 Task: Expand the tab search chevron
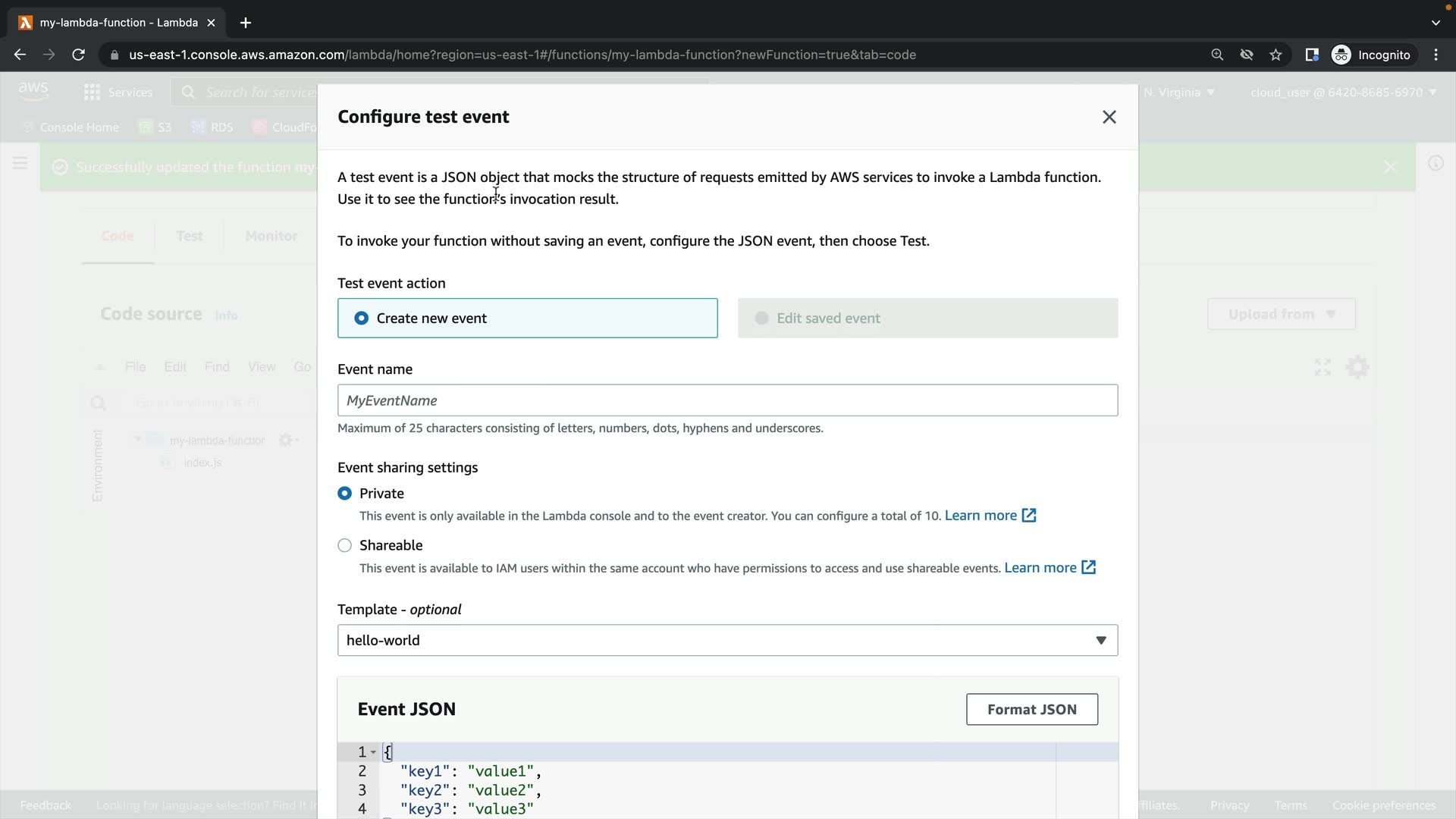click(x=1435, y=23)
